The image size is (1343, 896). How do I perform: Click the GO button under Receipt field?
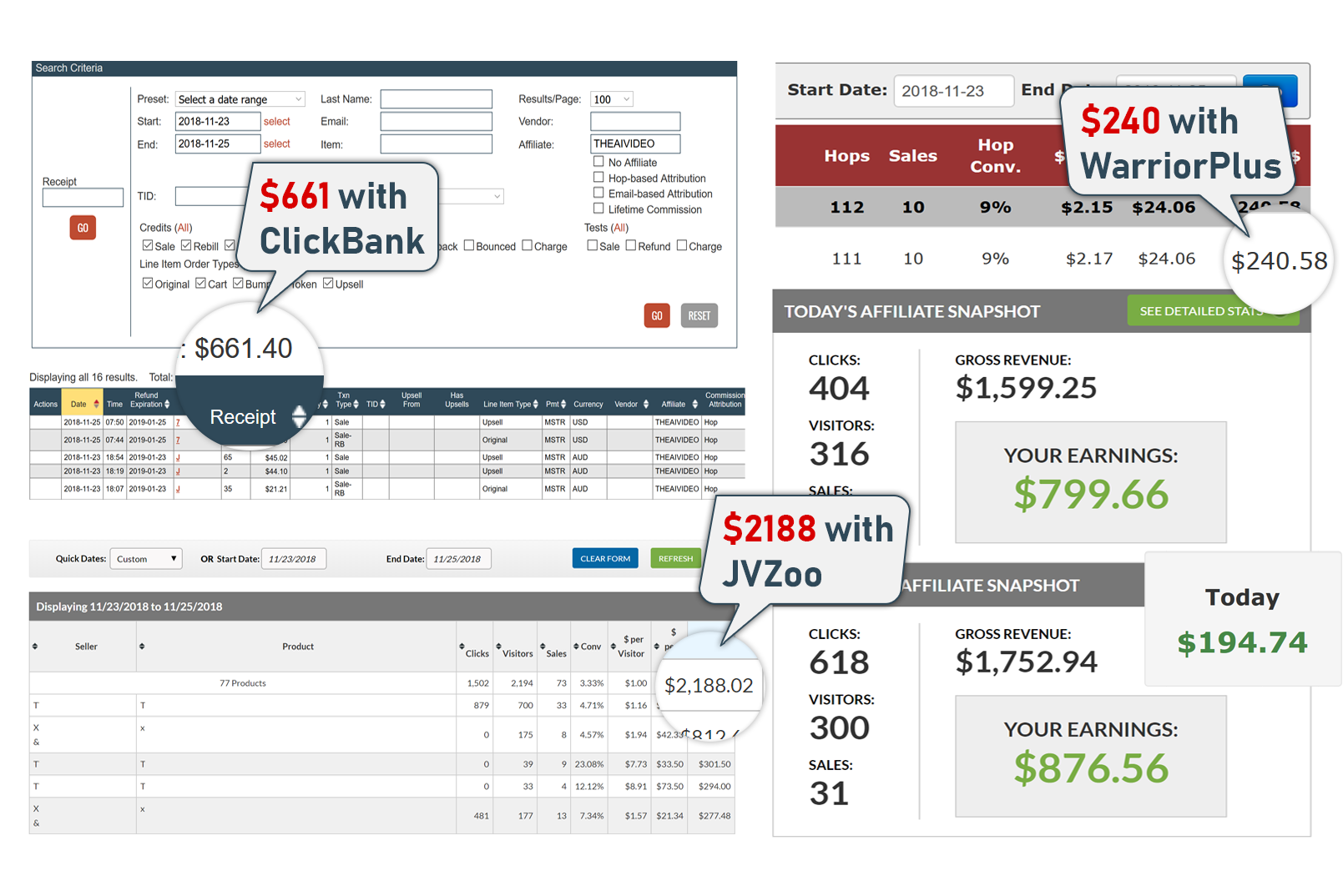point(83,228)
